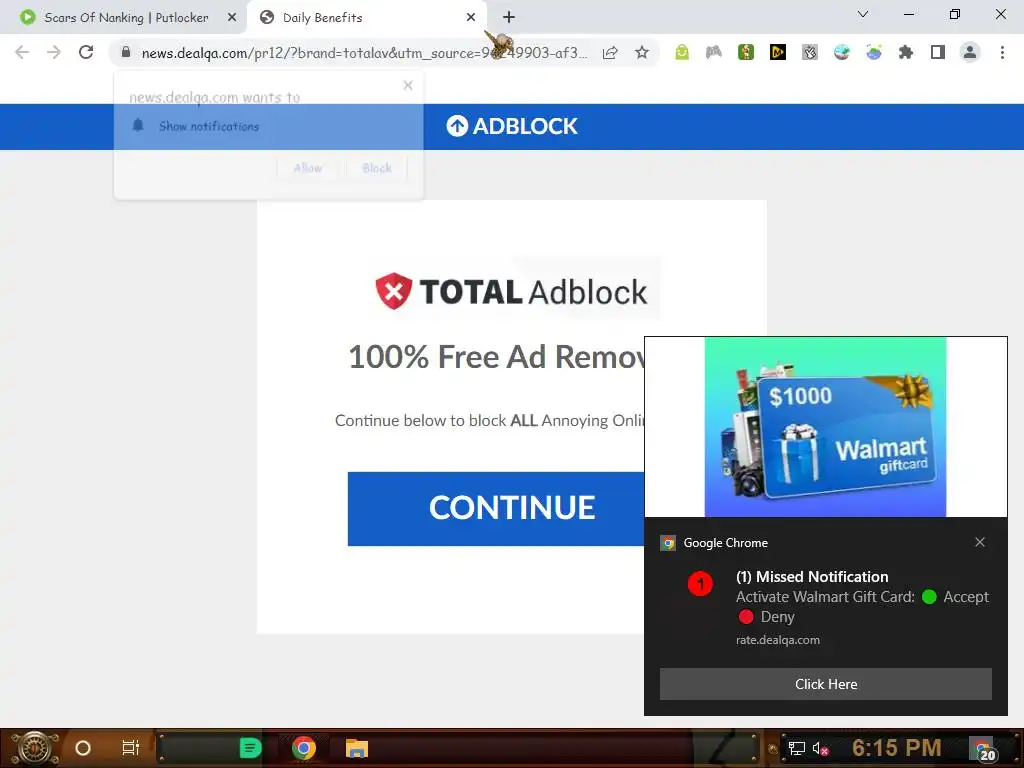Open the gray pointing hand extension

click(x=810, y=52)
